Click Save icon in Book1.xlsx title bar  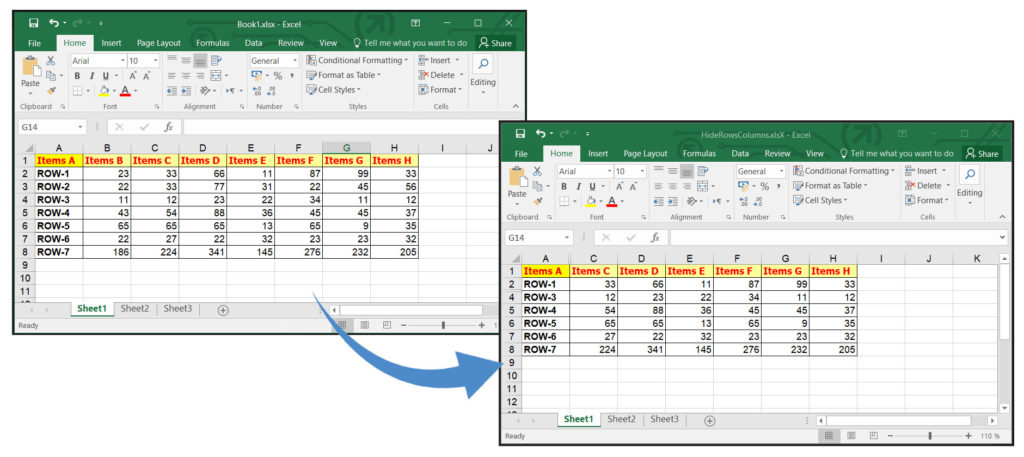tap(33, 23)
